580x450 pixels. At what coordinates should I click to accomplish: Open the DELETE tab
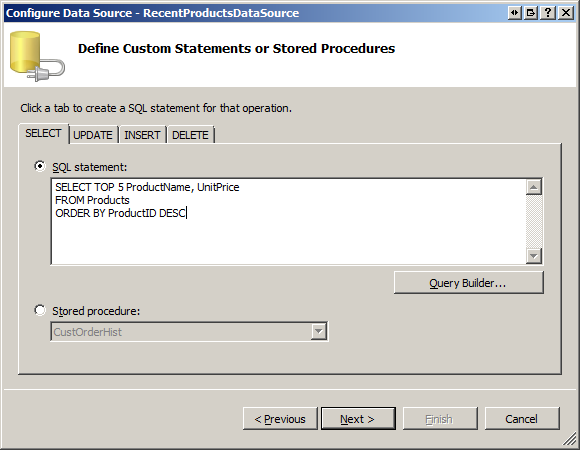190,135
